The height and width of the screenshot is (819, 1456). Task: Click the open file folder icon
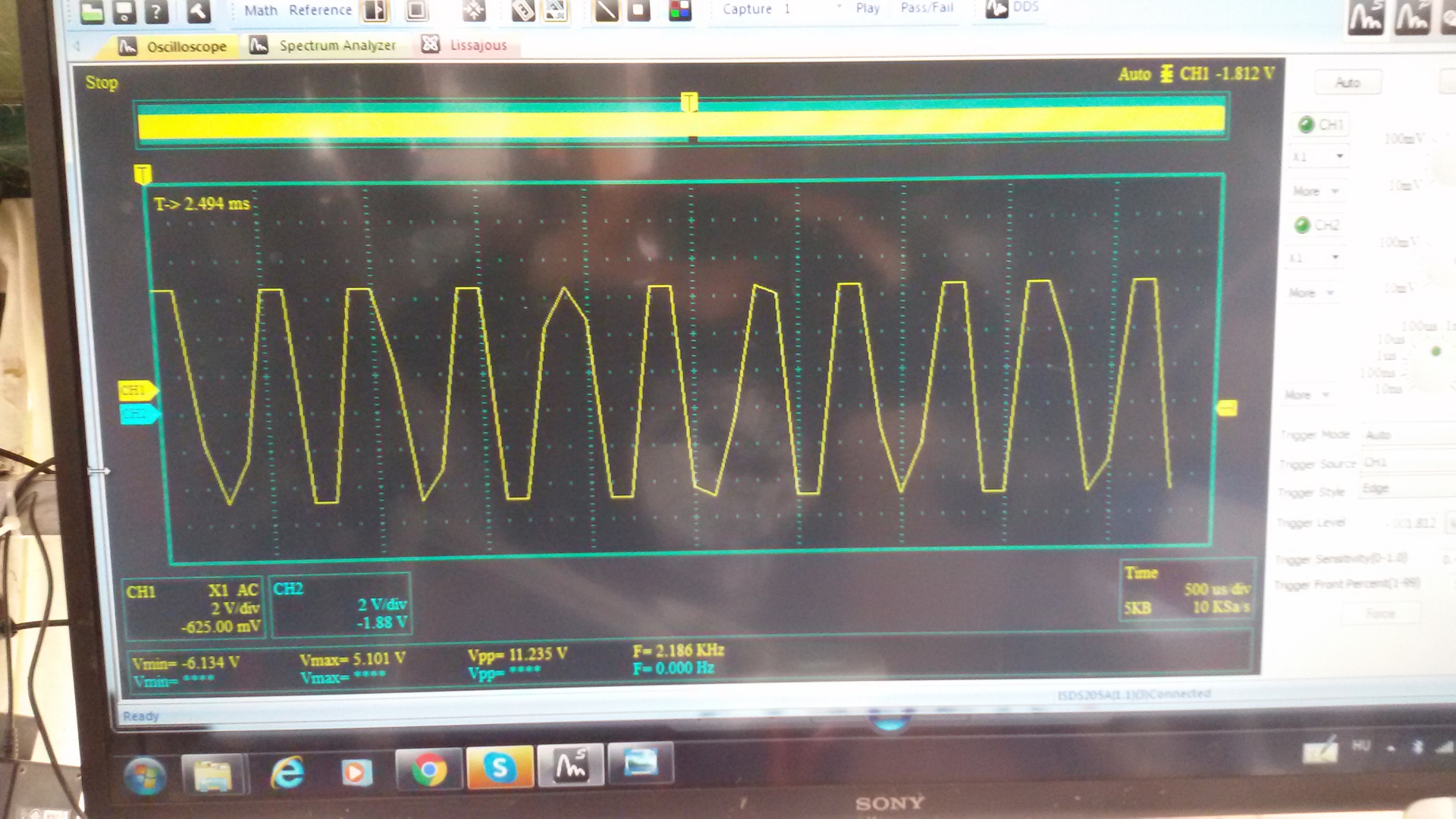tap(92, 11)
